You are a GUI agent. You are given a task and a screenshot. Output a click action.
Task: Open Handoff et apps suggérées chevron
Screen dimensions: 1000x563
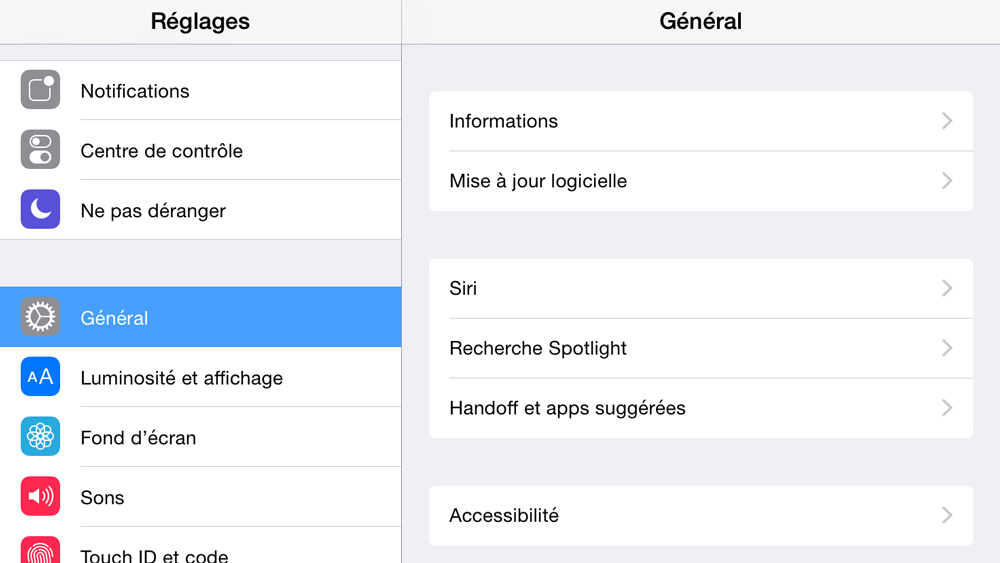[x=947, y=408]
